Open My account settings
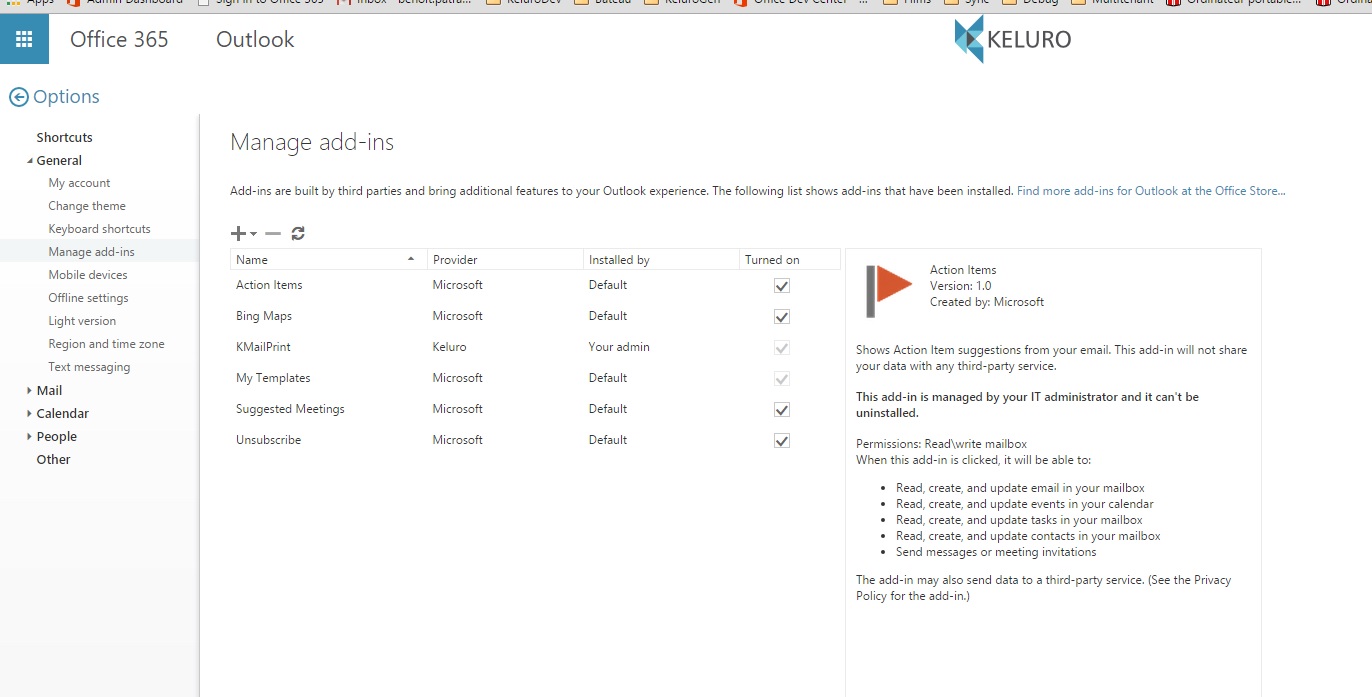Screen dimensions: 1372x697 click(x=79, y=183)
